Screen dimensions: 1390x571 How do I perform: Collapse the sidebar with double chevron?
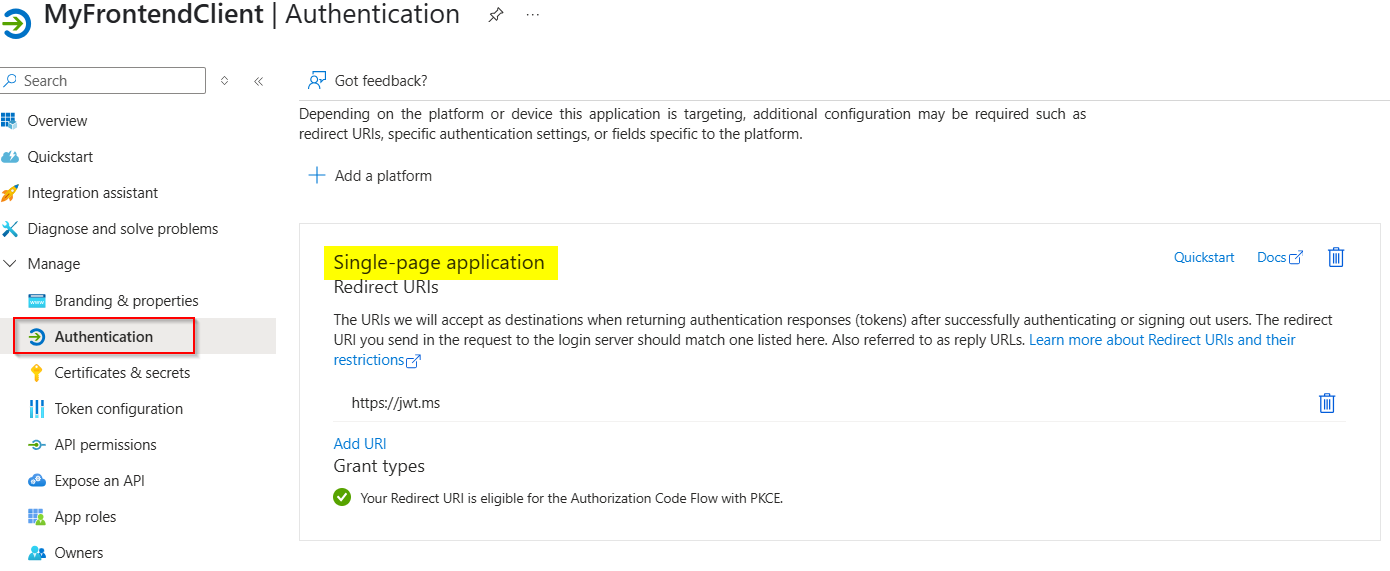(258, 81)
